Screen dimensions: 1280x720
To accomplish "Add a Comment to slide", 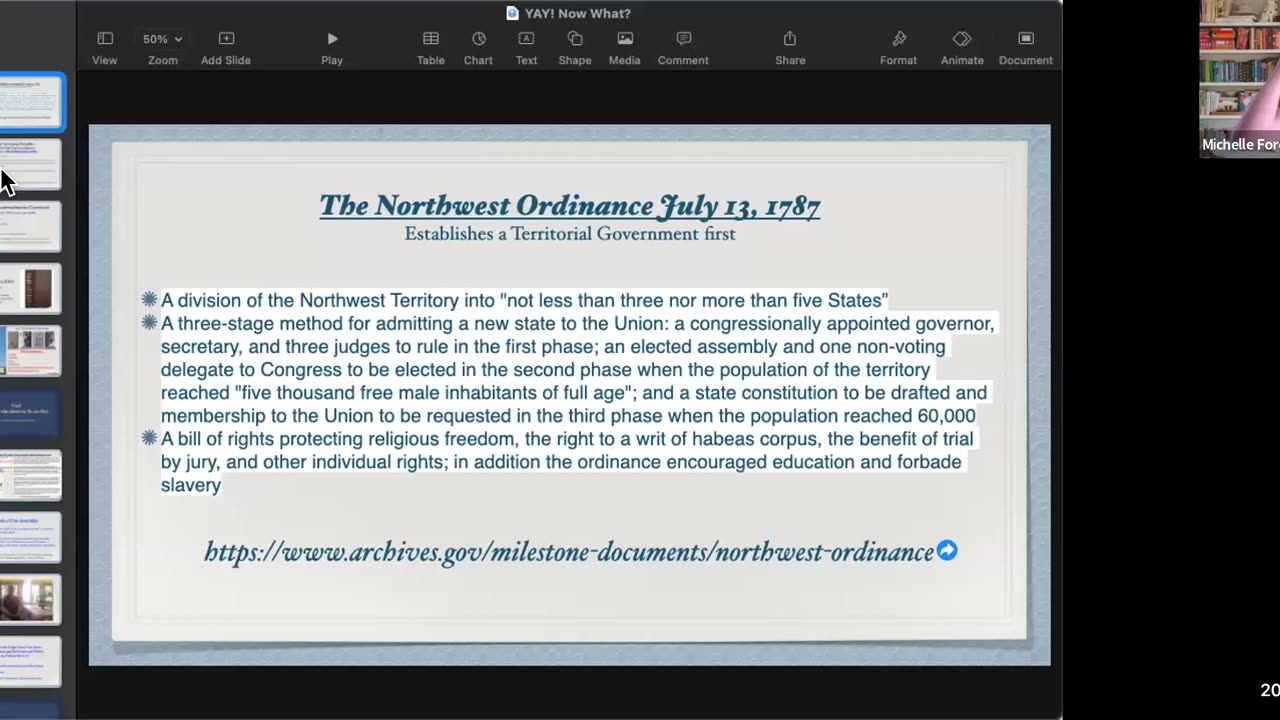I will tap(683, 47).
